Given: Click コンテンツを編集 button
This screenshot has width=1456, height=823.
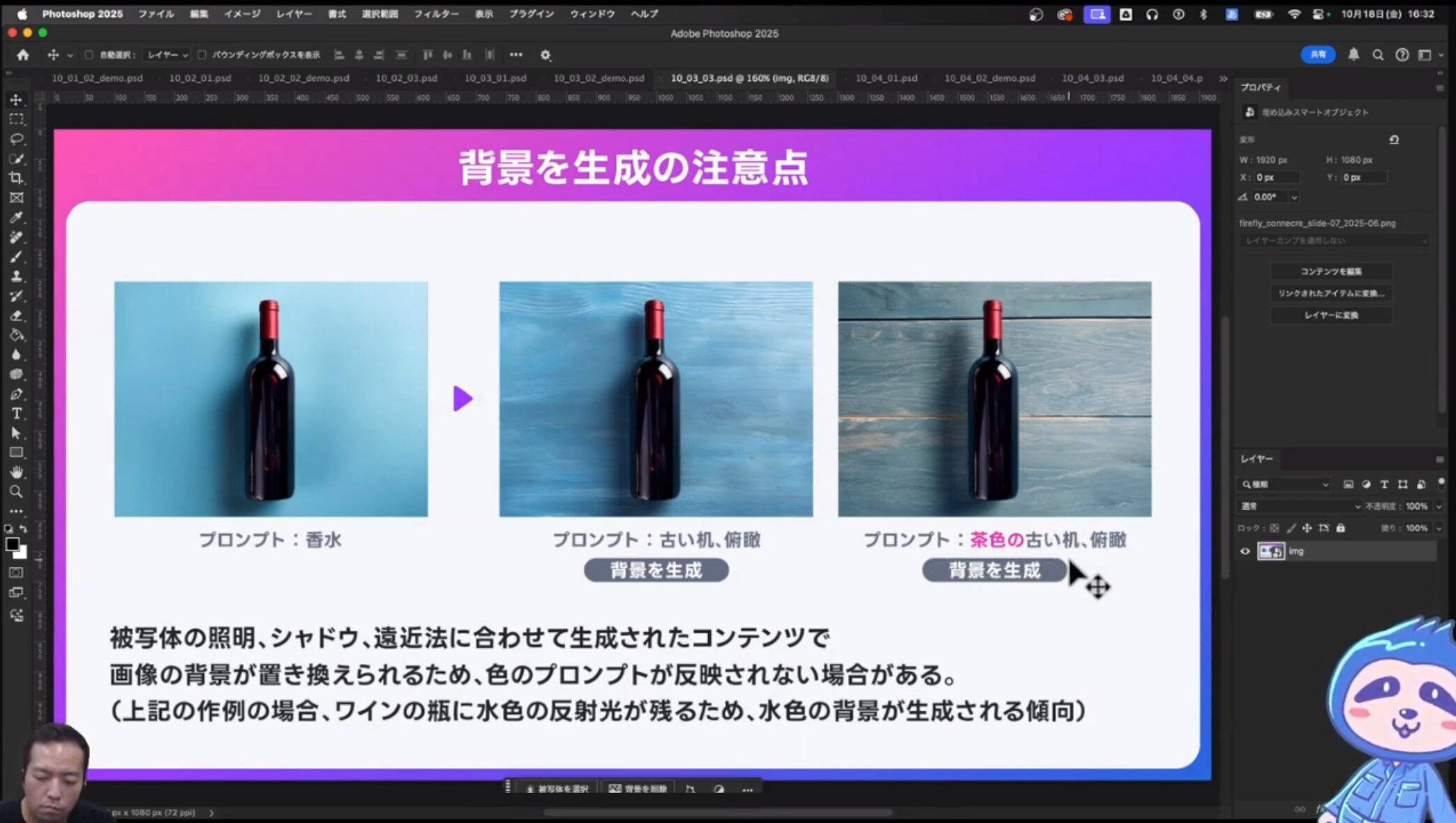Looking at the screenshot, I should (x=1330, y=271).
